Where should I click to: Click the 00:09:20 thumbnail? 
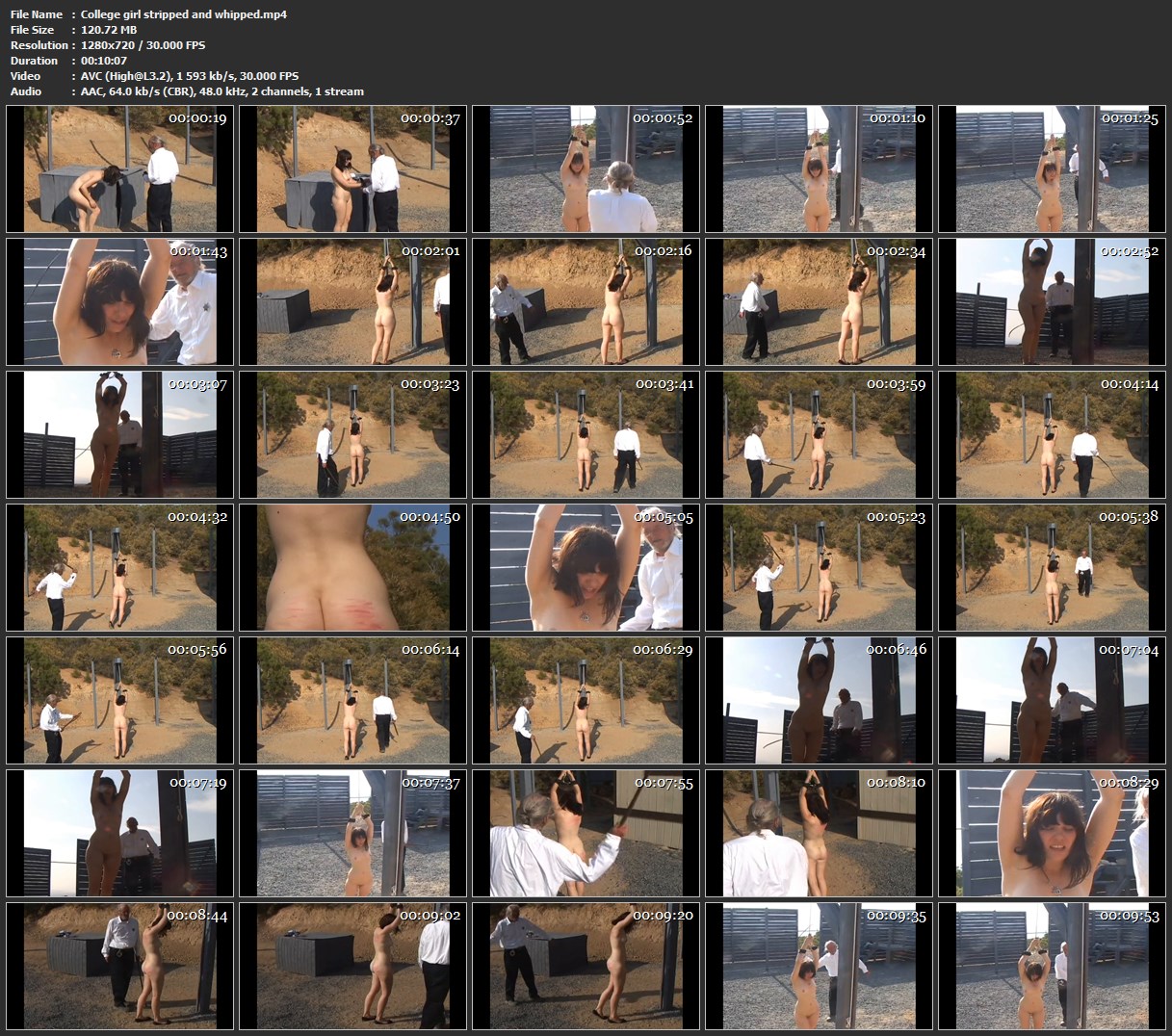pos(586,967)
